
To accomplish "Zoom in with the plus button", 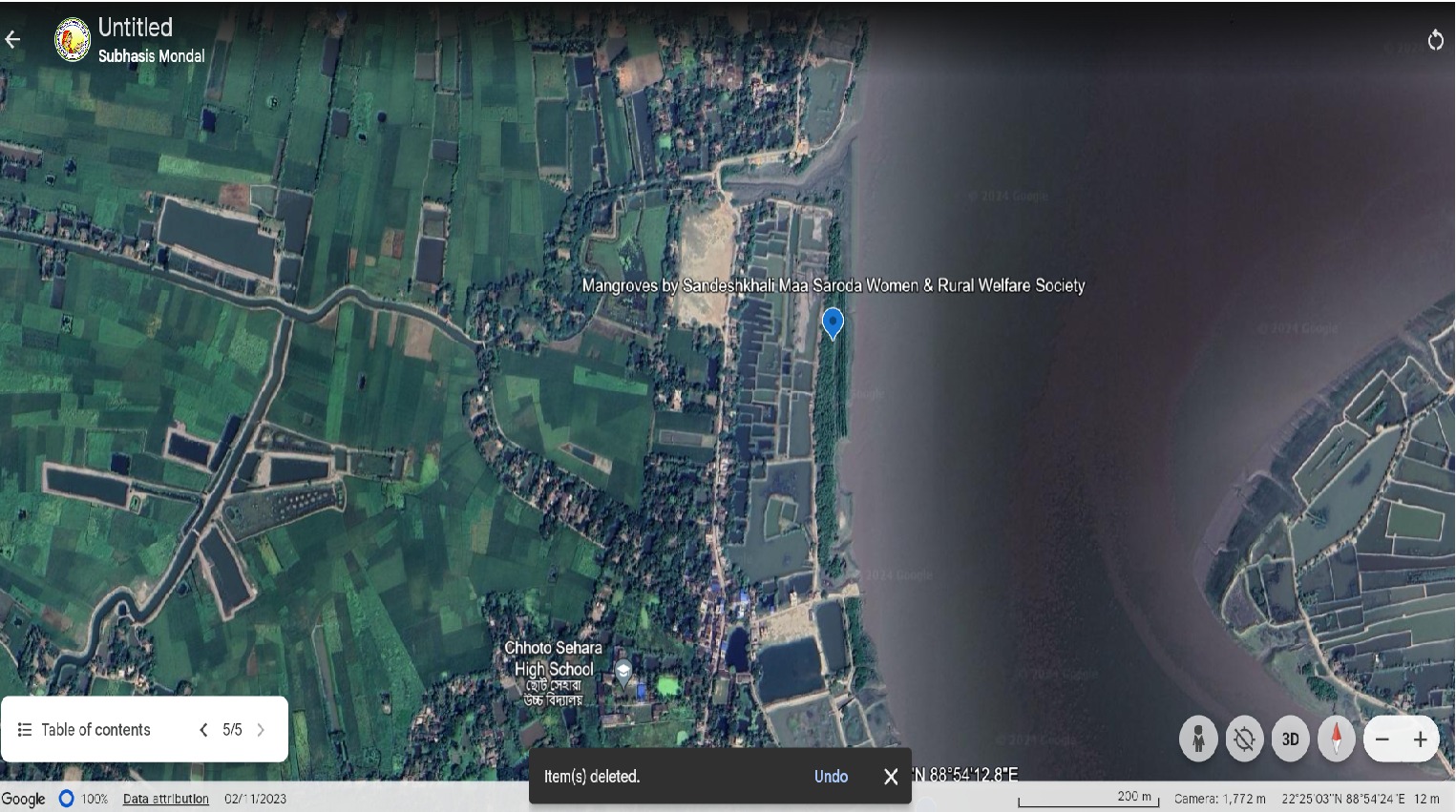I will [x=1420, y=740].
